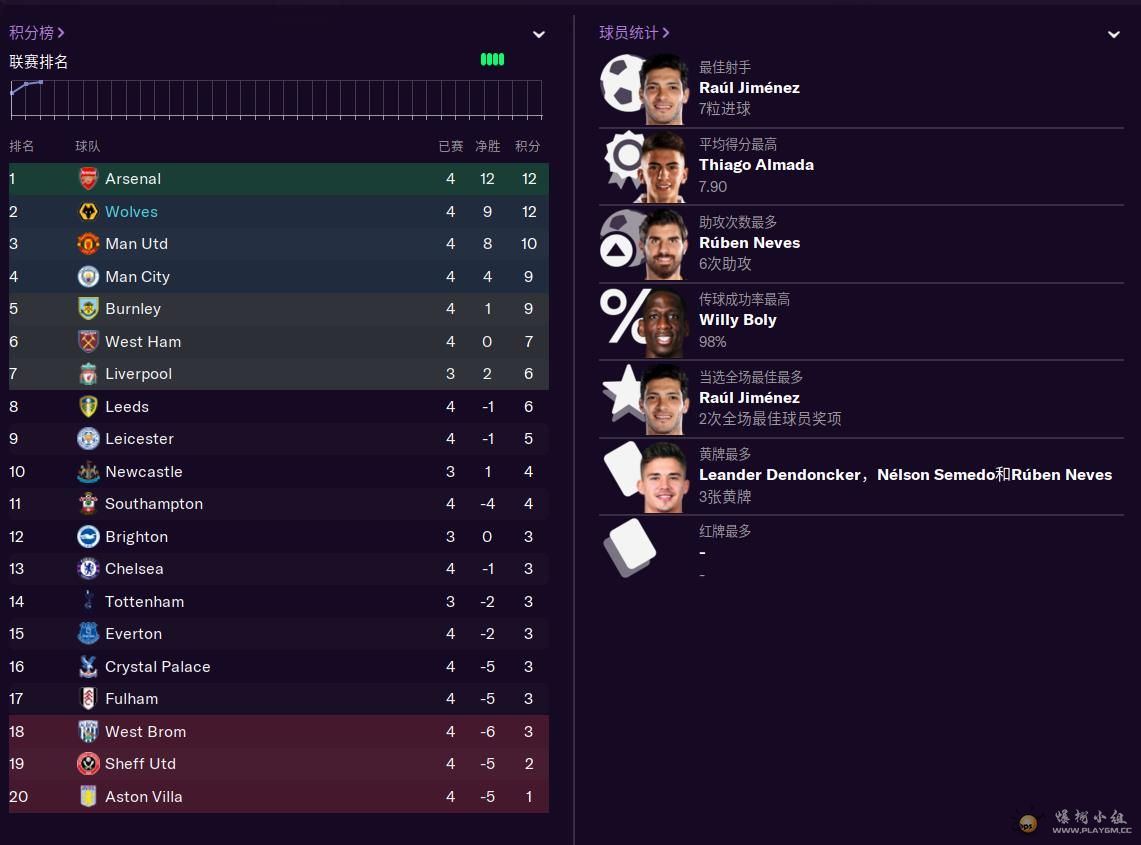Viewport: 1141px width, 845px height.
Task: Click the red cards icon
Action: (630, 547)
